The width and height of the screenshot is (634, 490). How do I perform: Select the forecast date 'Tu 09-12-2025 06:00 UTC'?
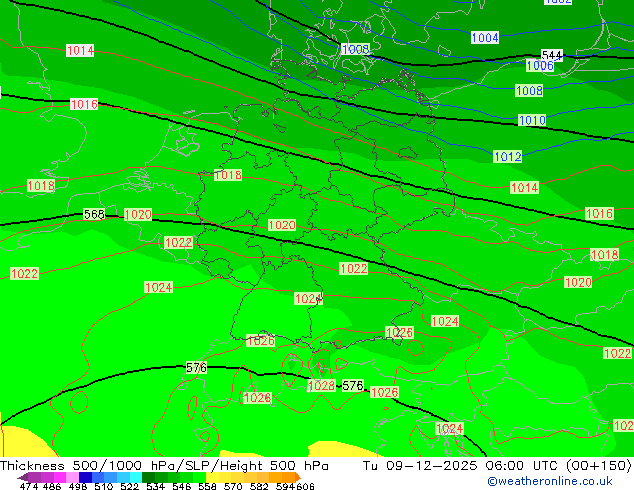pyautogui.click(x=462, y=466)
